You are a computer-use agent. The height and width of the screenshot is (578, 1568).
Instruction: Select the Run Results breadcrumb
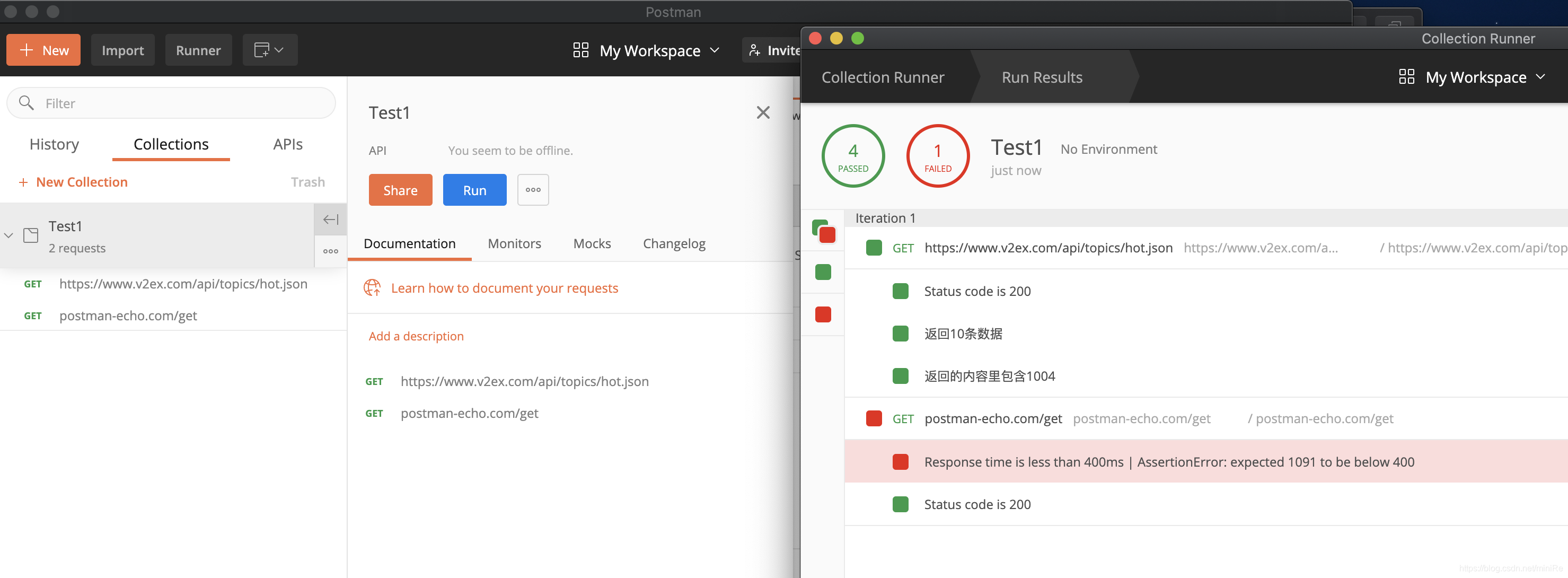1042,77
